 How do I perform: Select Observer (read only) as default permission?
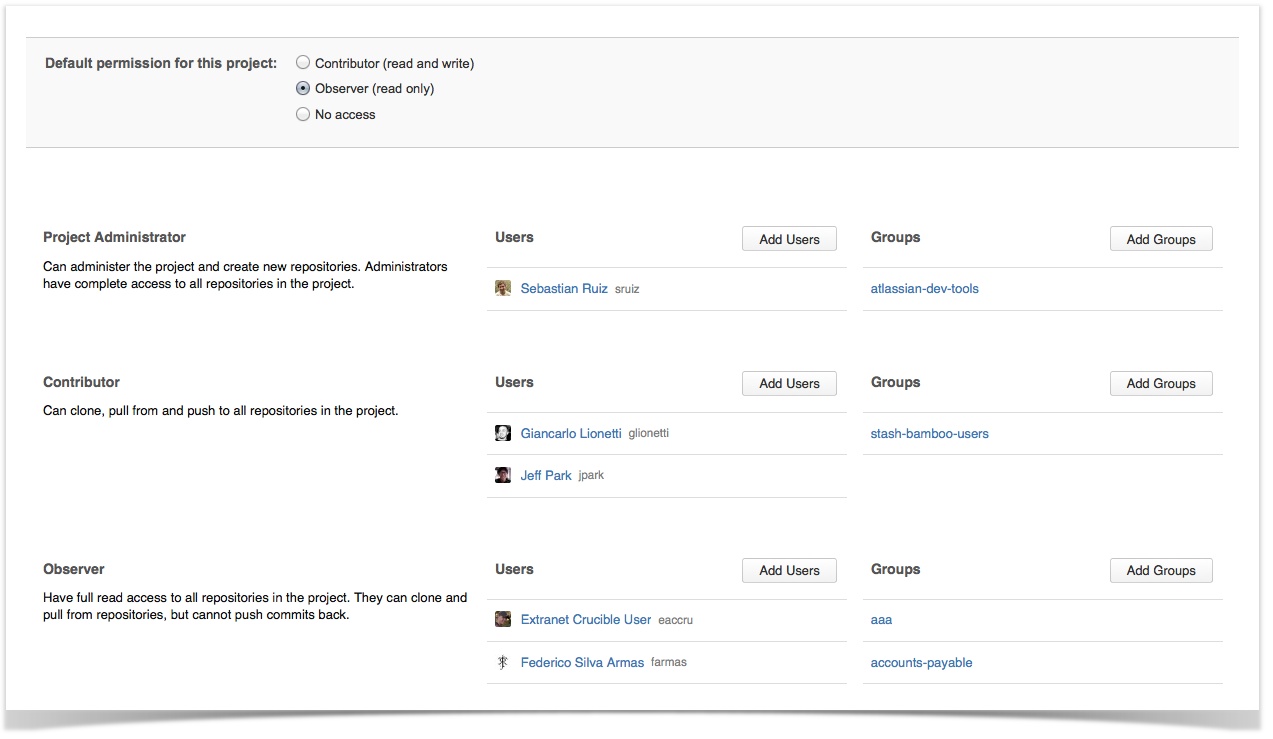coord(302,88)
